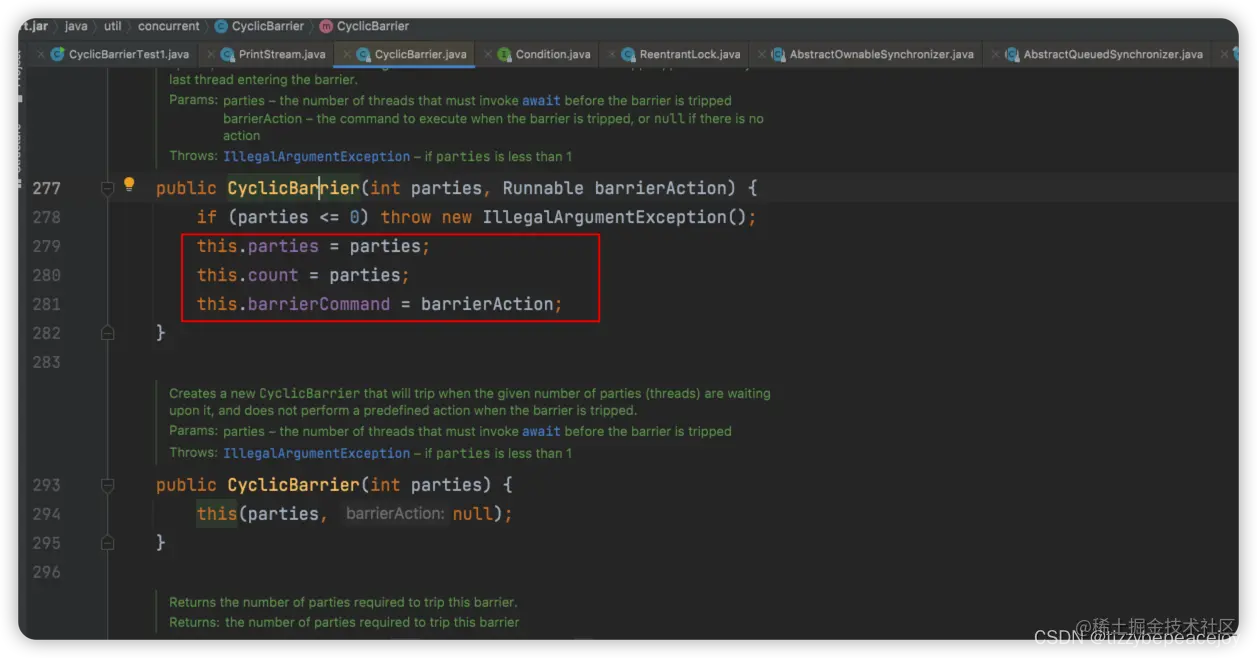Close the AbstractQueuedSynchronizer.java tab
The height and width of the screenshot is (658, 1257).
pyautogui.click(x=995, y=55)
